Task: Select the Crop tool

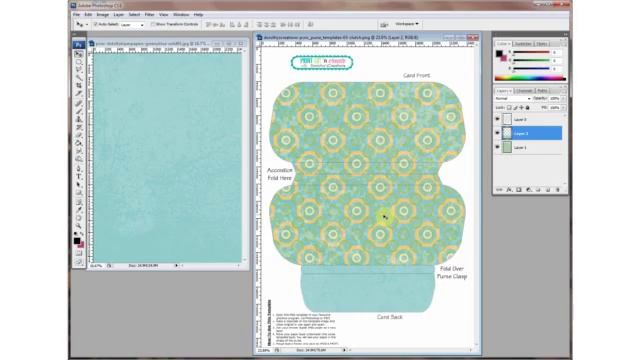Action: (x=79, y=86)
